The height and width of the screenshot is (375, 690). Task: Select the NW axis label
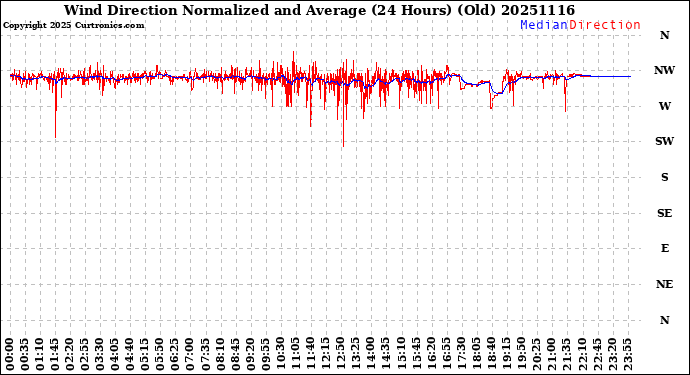664,70
